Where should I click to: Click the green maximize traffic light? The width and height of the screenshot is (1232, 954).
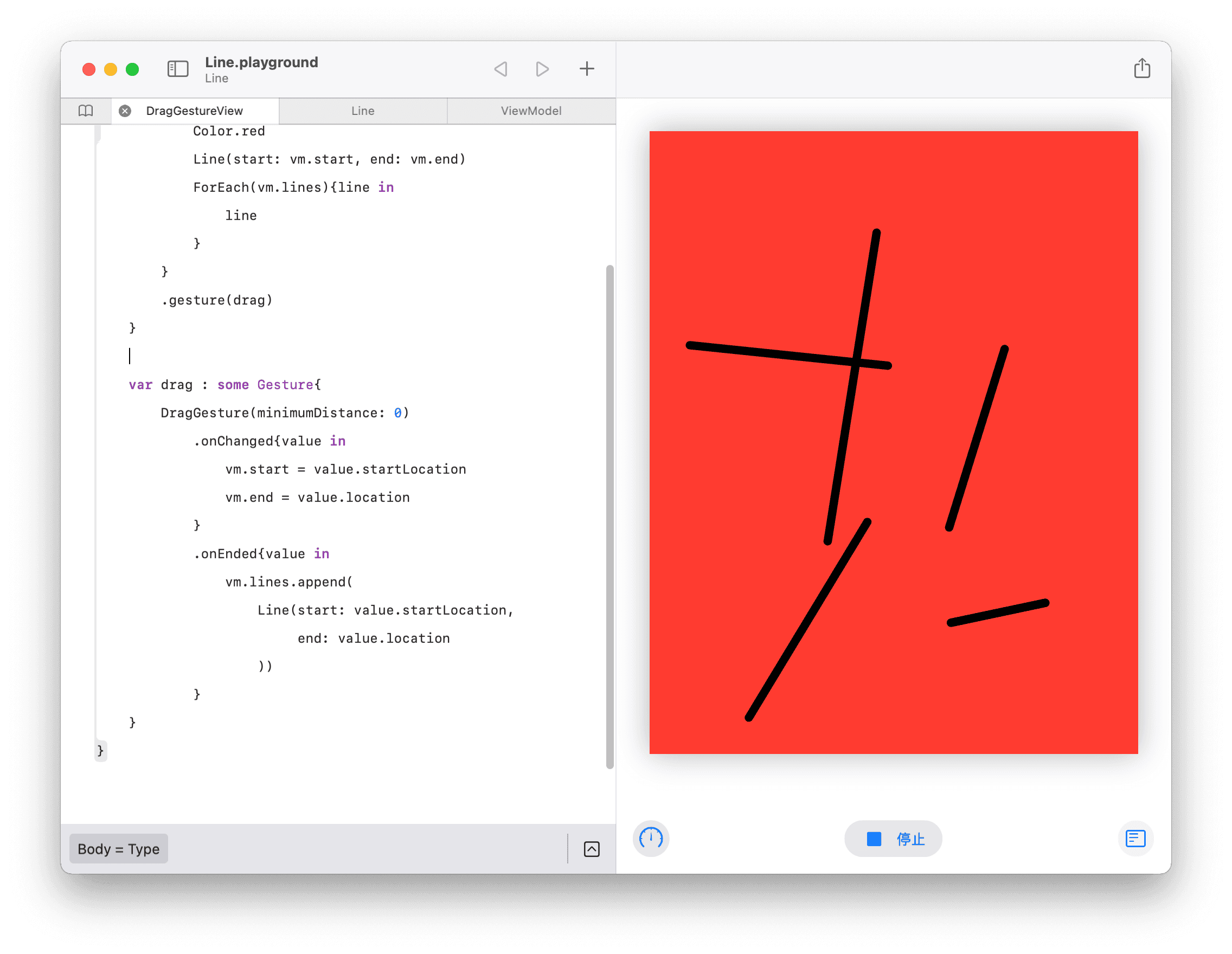pos(132,69)
